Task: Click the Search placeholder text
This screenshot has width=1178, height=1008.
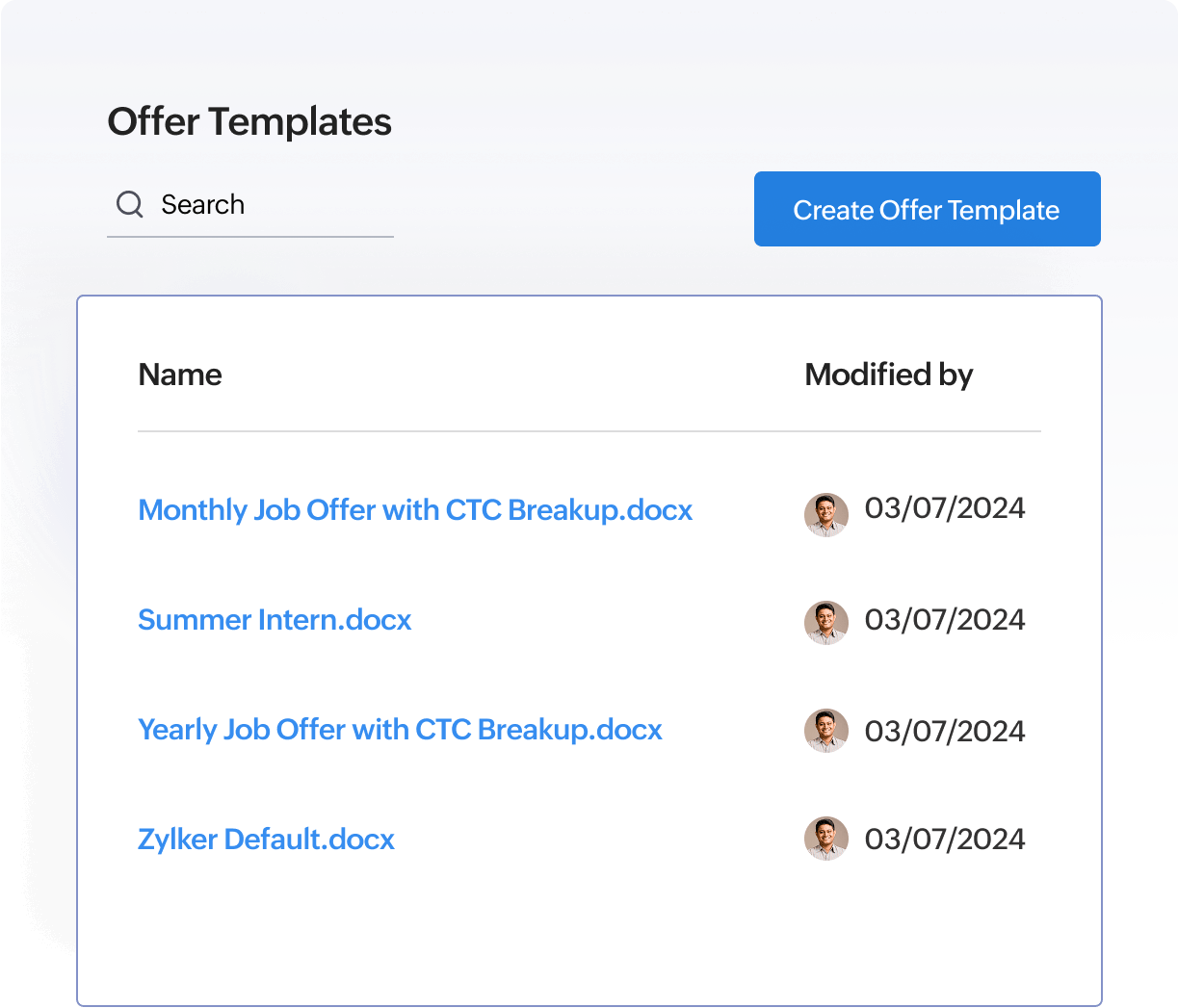Action: (202, 204)
